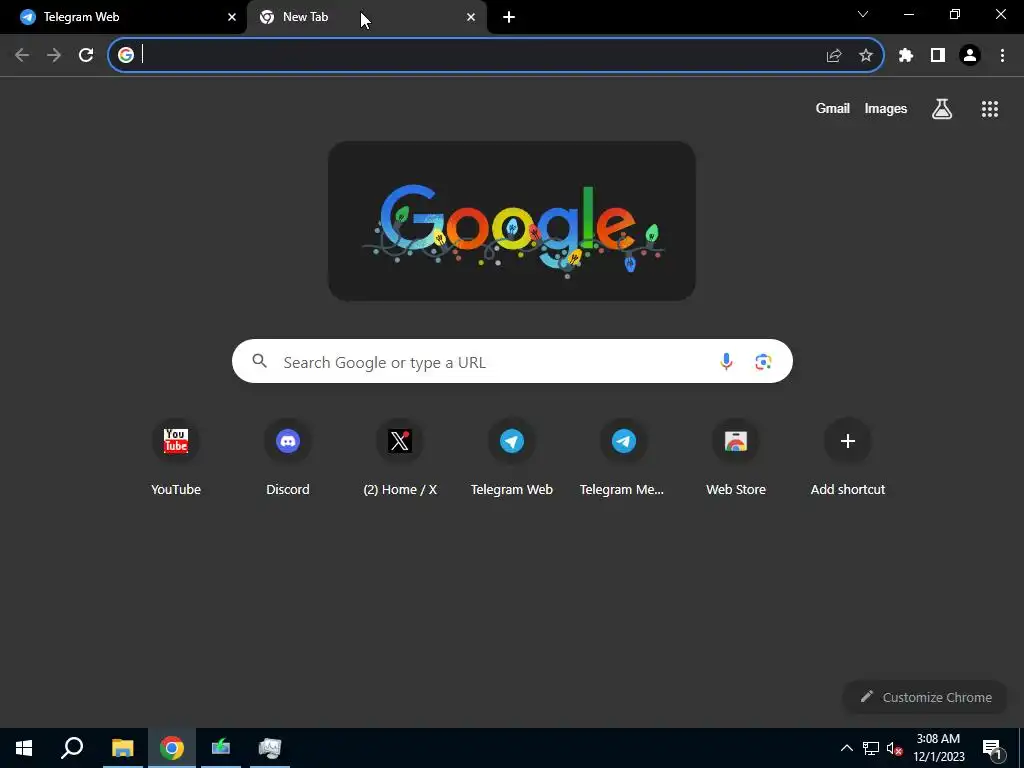
Task: Open the Extensions puzzle icon
Action: pos(906,56)
